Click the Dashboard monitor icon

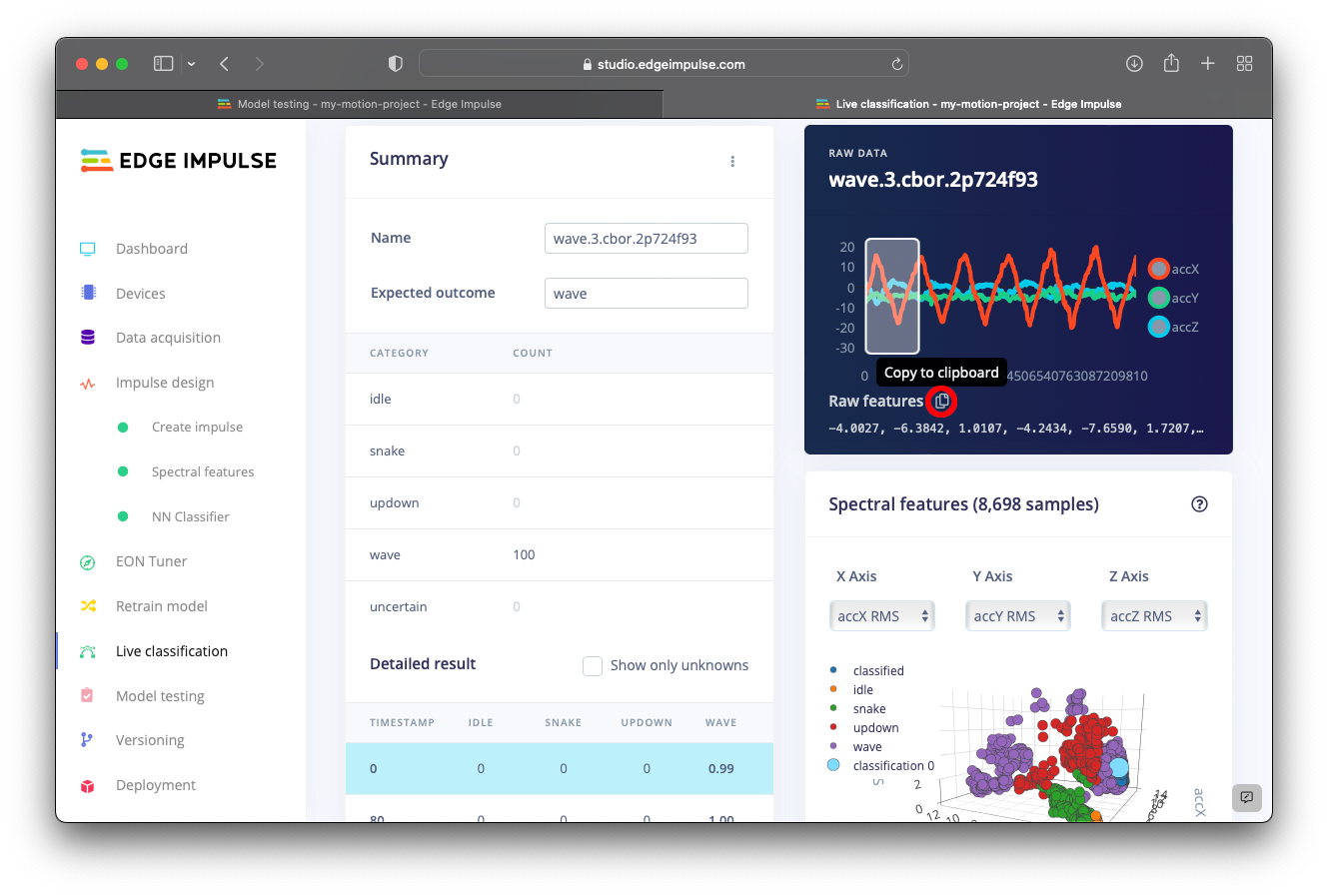tap(88, 249)
